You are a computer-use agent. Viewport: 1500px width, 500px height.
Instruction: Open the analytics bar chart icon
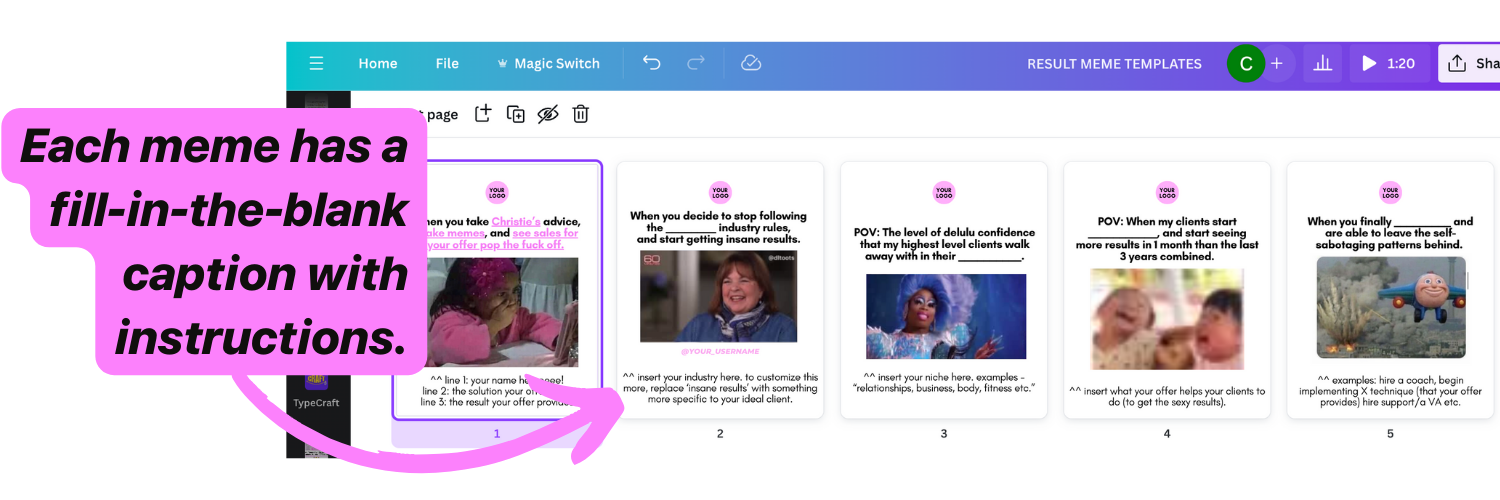pos(1322,64)
